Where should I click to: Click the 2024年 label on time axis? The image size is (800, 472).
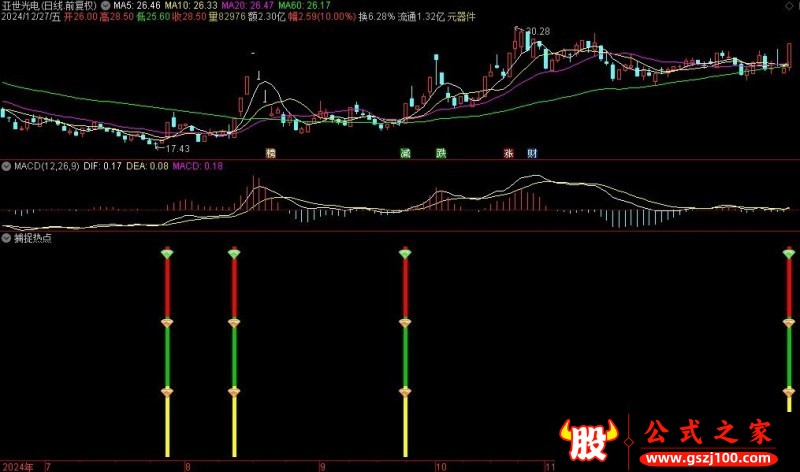coord(18,467)
